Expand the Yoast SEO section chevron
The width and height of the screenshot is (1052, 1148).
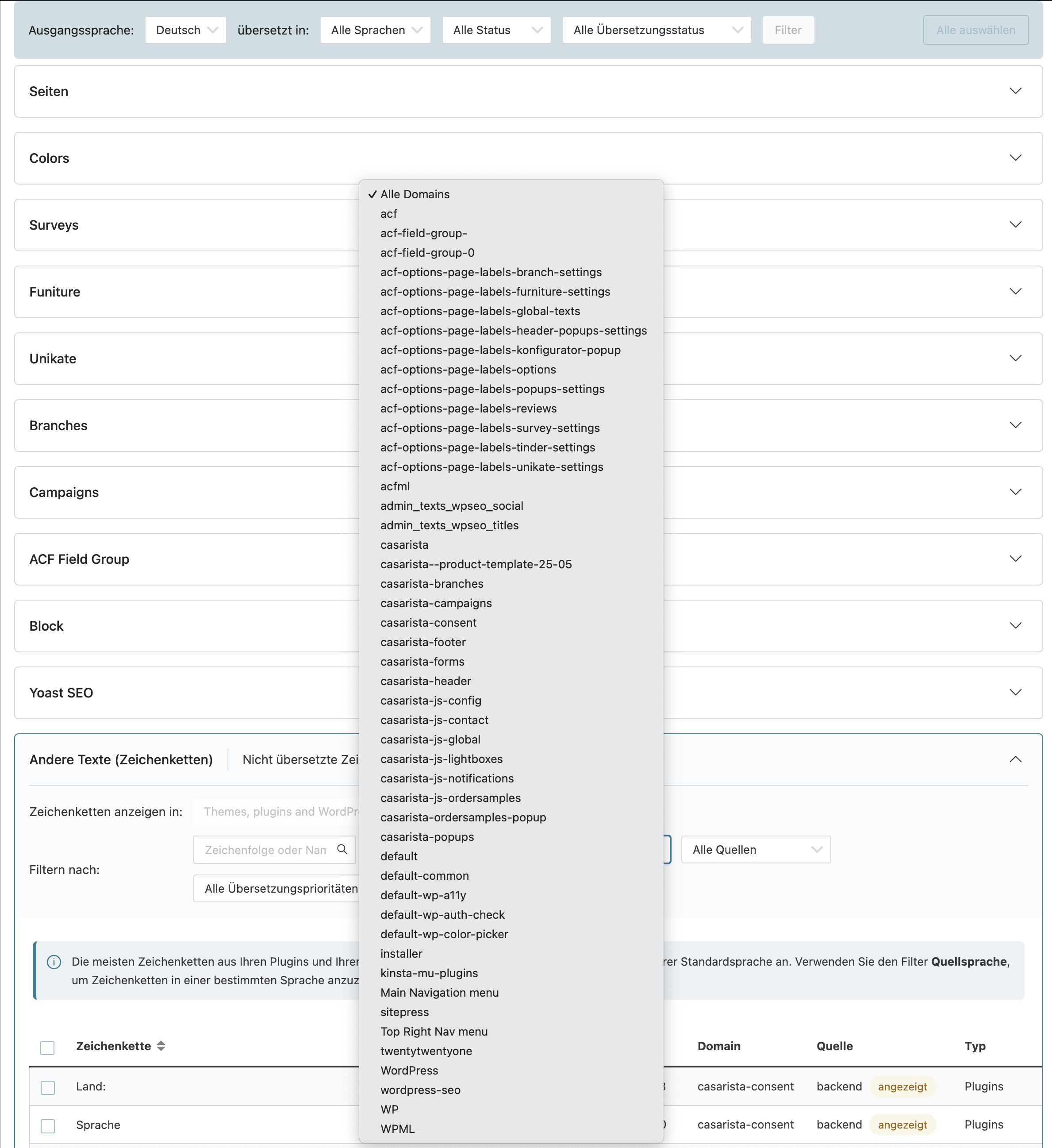[x=1015, y=693]
